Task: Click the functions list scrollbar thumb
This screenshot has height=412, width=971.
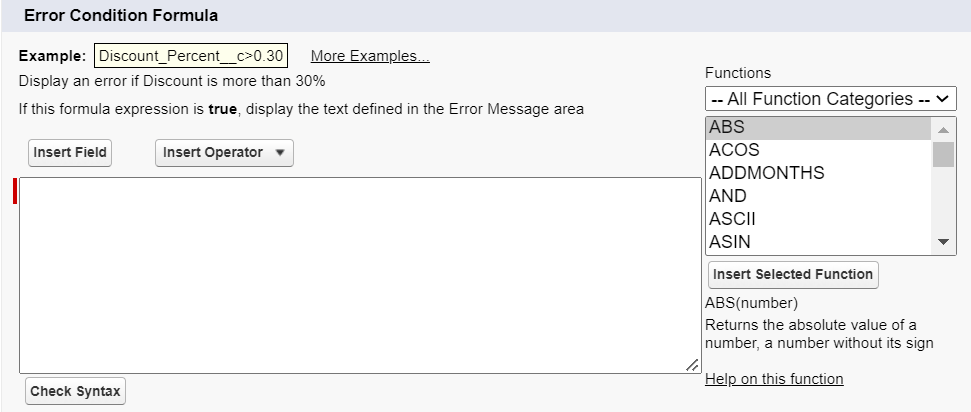Action: tap(943, 153)
